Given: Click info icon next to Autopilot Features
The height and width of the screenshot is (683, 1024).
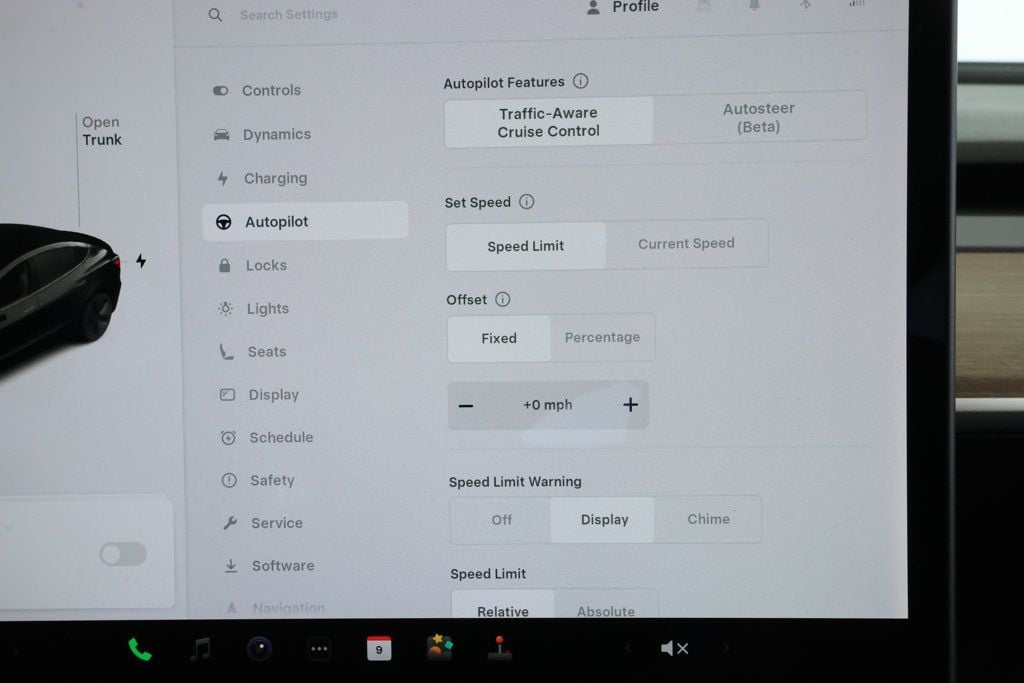Looking at the screenshot, I should (580, 82).
